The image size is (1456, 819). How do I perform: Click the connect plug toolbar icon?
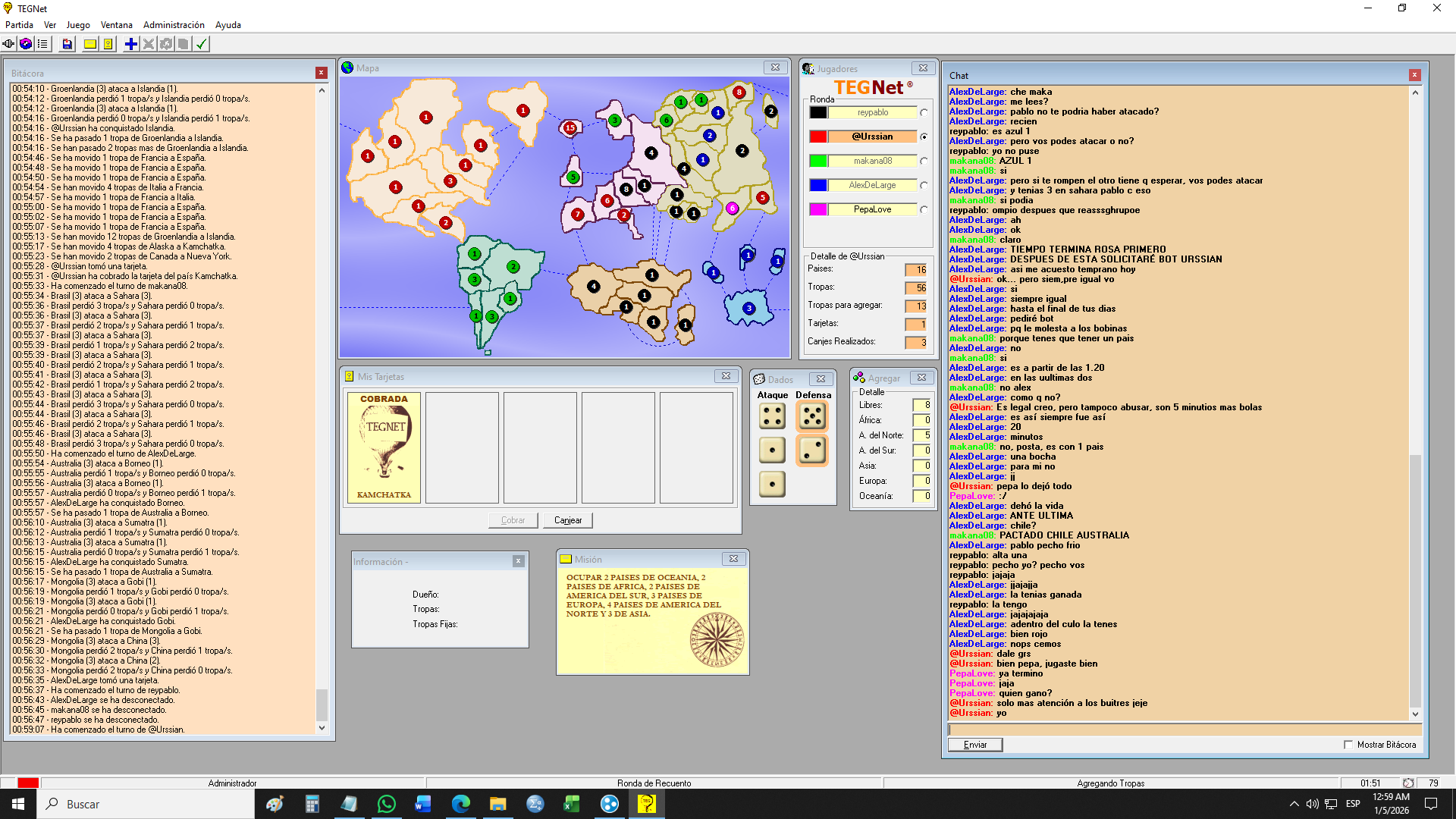(8, 44)
